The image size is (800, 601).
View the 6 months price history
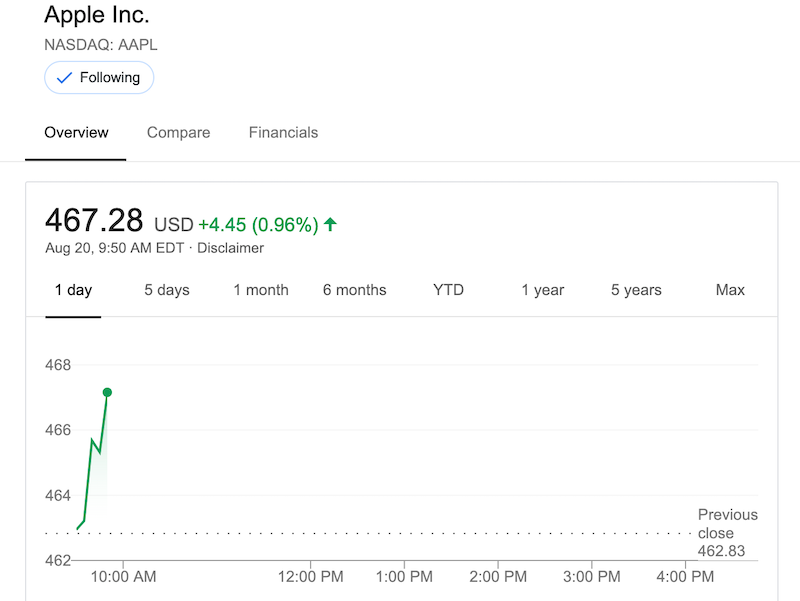[x=354, y=290]
